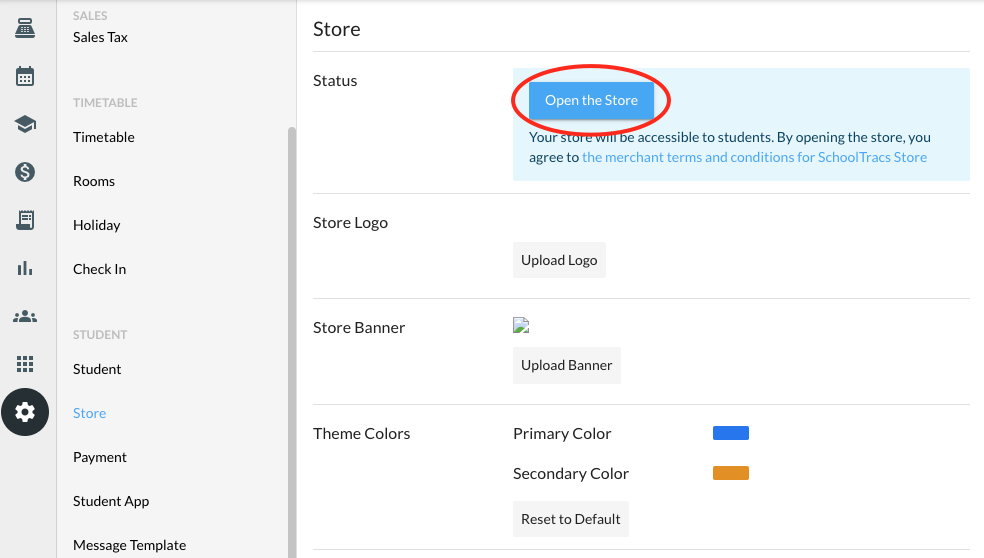The width and height of the screenshot is (984, 558).
Task: Open the calendar icon in sidebar
Action: [25, 76]
